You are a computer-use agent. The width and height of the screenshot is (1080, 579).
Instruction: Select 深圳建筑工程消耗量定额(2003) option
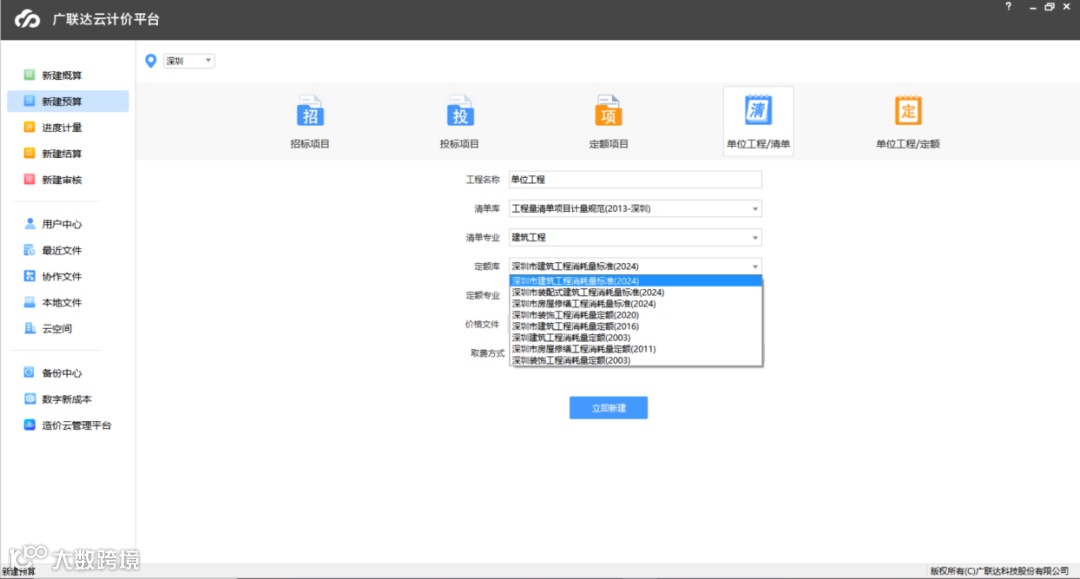(636, 337)
